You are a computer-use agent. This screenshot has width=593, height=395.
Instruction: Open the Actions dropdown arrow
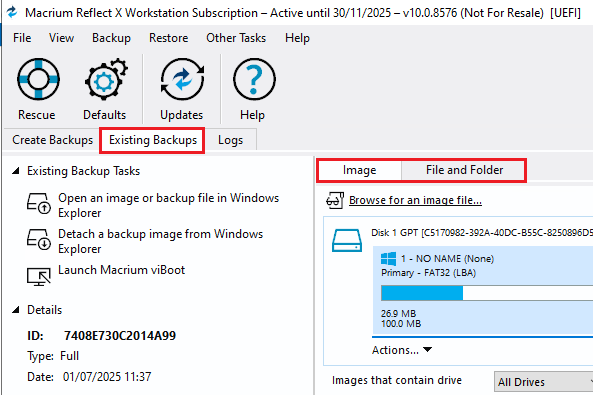[x=427, y=350]
